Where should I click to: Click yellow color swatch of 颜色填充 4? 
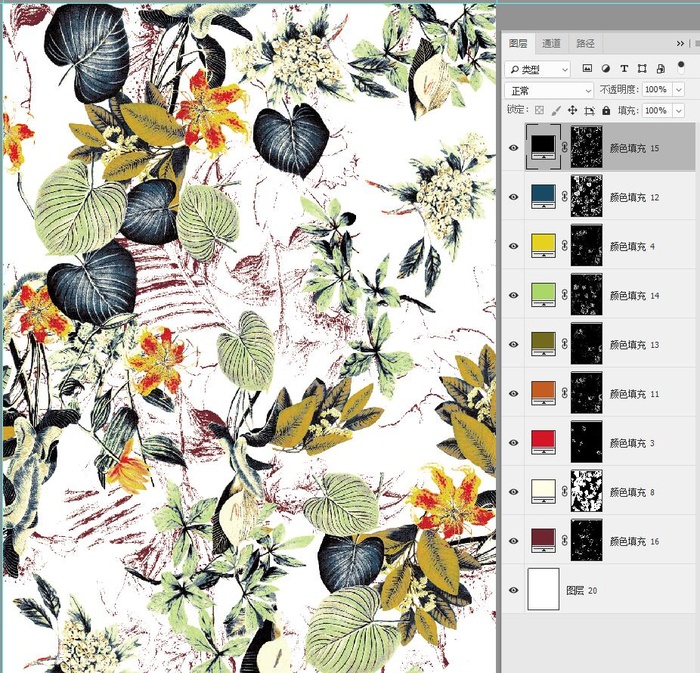coord(543,245)
